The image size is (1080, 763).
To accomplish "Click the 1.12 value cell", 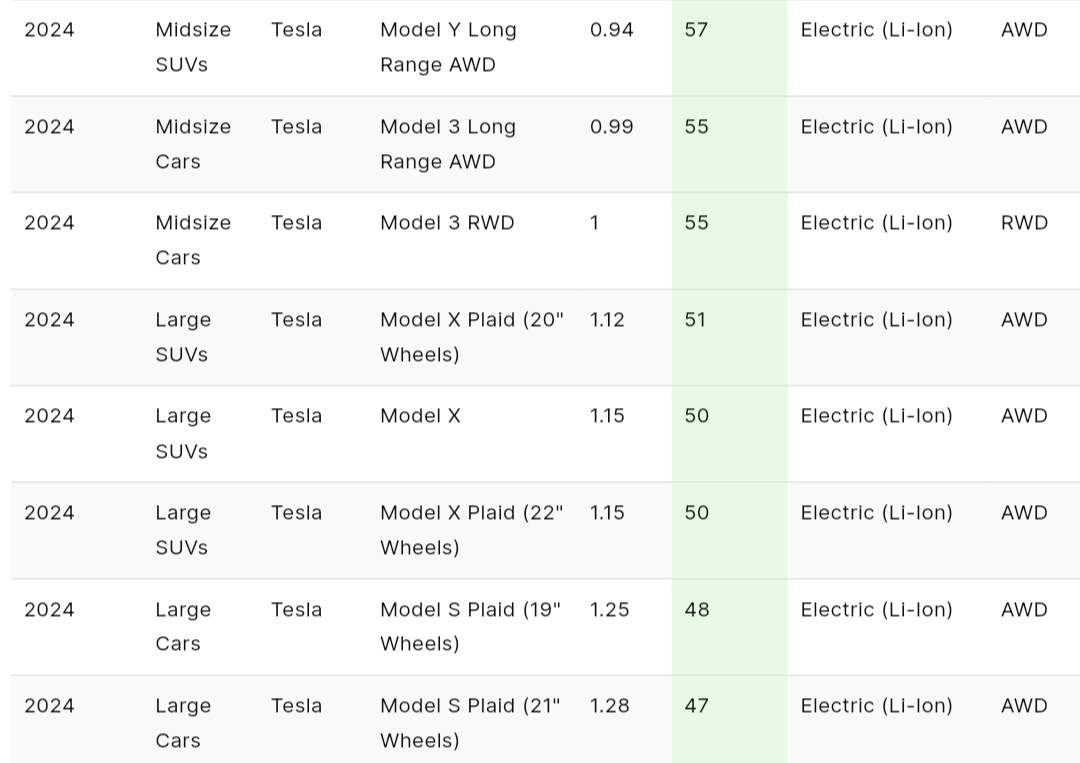I will 607,320.
